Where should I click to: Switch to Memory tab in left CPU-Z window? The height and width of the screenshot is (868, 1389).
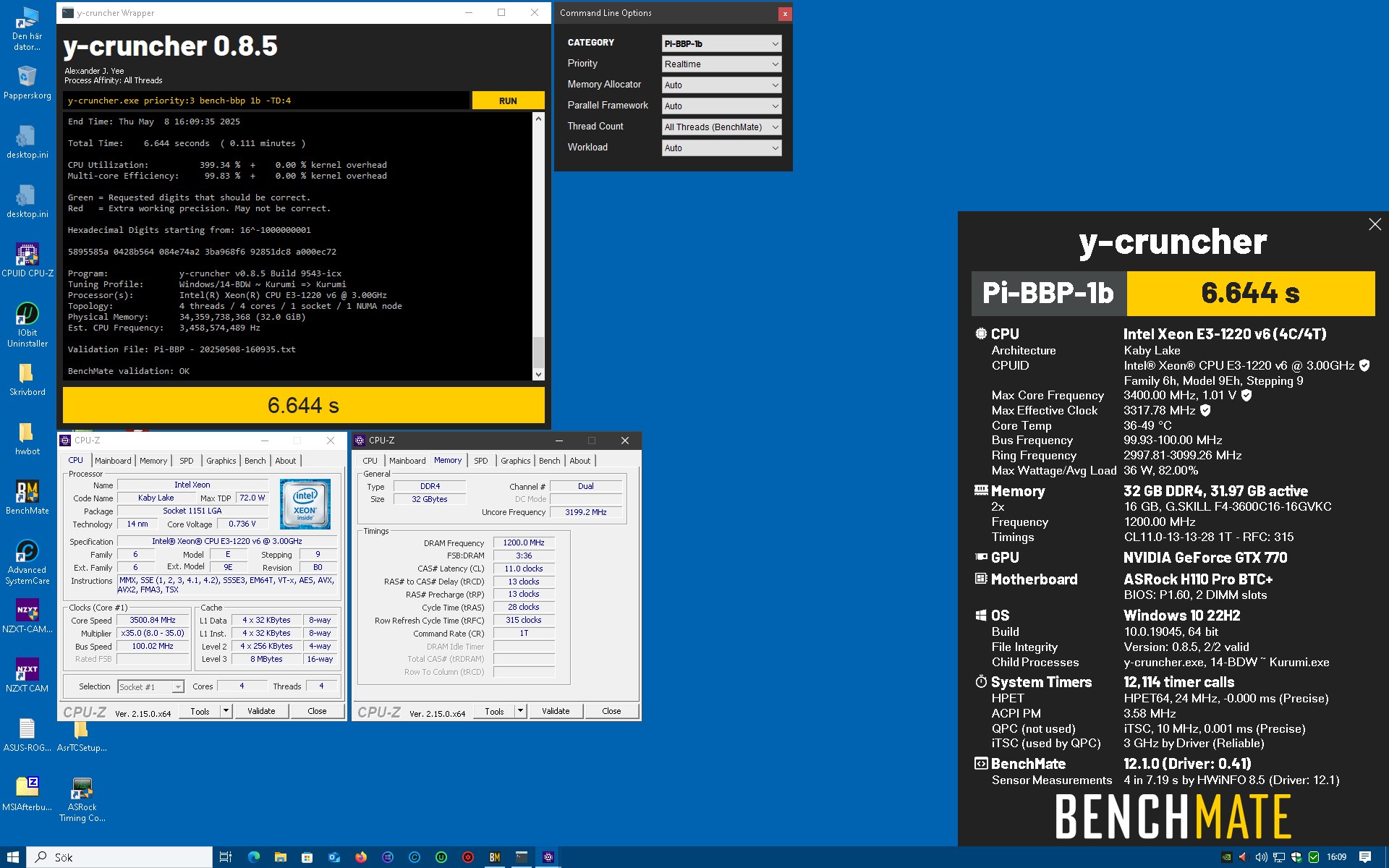153,461
